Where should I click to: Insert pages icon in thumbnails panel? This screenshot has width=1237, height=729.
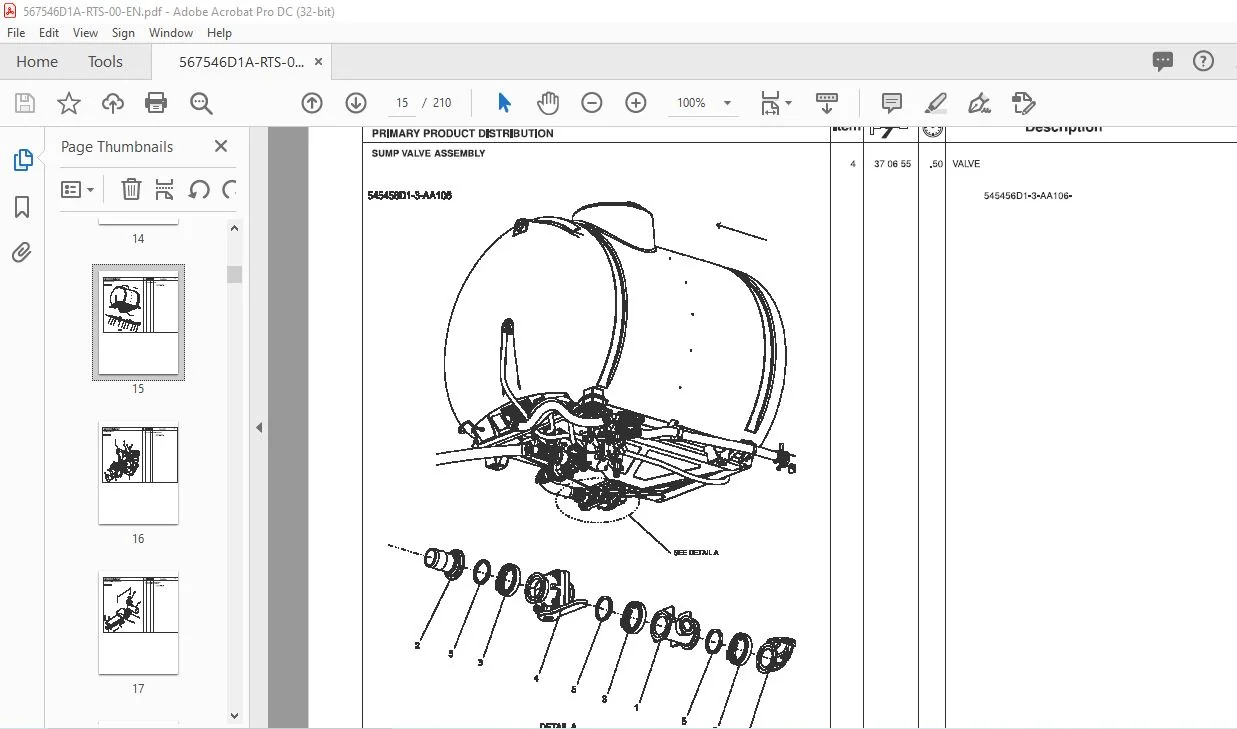click(165, 189)
